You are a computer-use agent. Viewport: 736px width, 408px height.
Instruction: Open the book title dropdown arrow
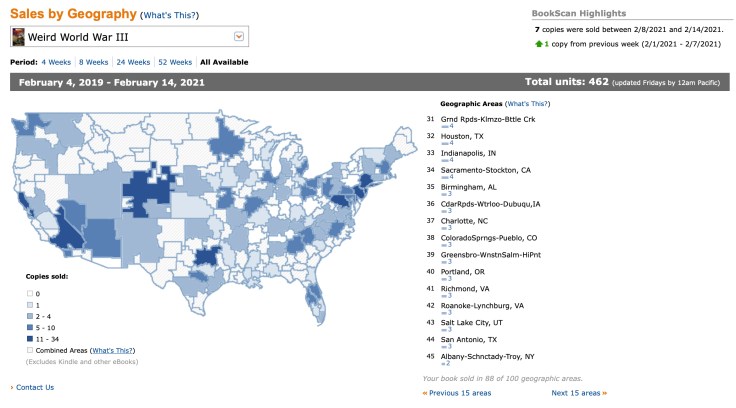point(239,37)
